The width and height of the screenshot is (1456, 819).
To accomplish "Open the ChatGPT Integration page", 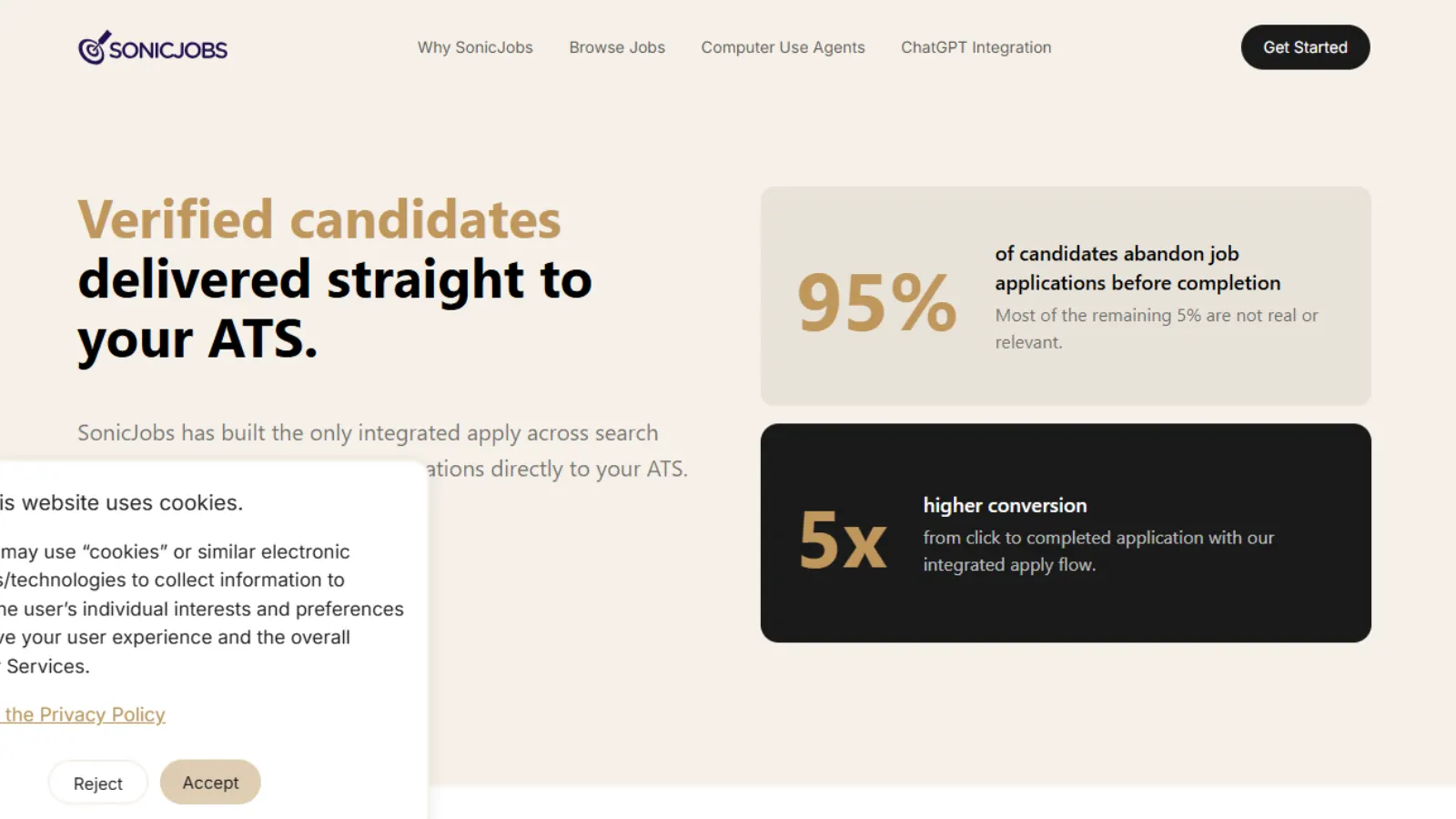I will click(x=976, y=47).
